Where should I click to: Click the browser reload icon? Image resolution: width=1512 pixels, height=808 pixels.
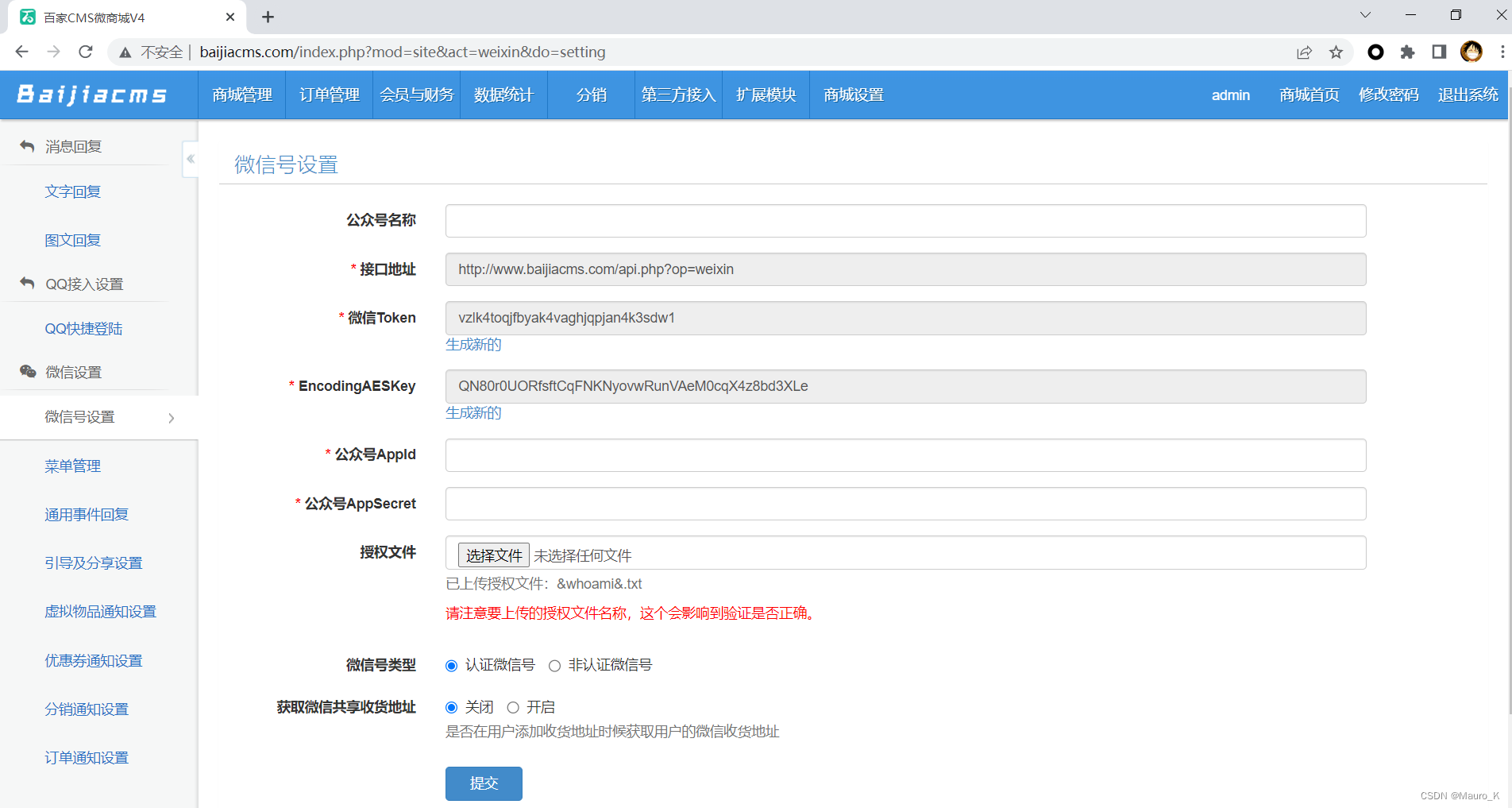point(86,52)
